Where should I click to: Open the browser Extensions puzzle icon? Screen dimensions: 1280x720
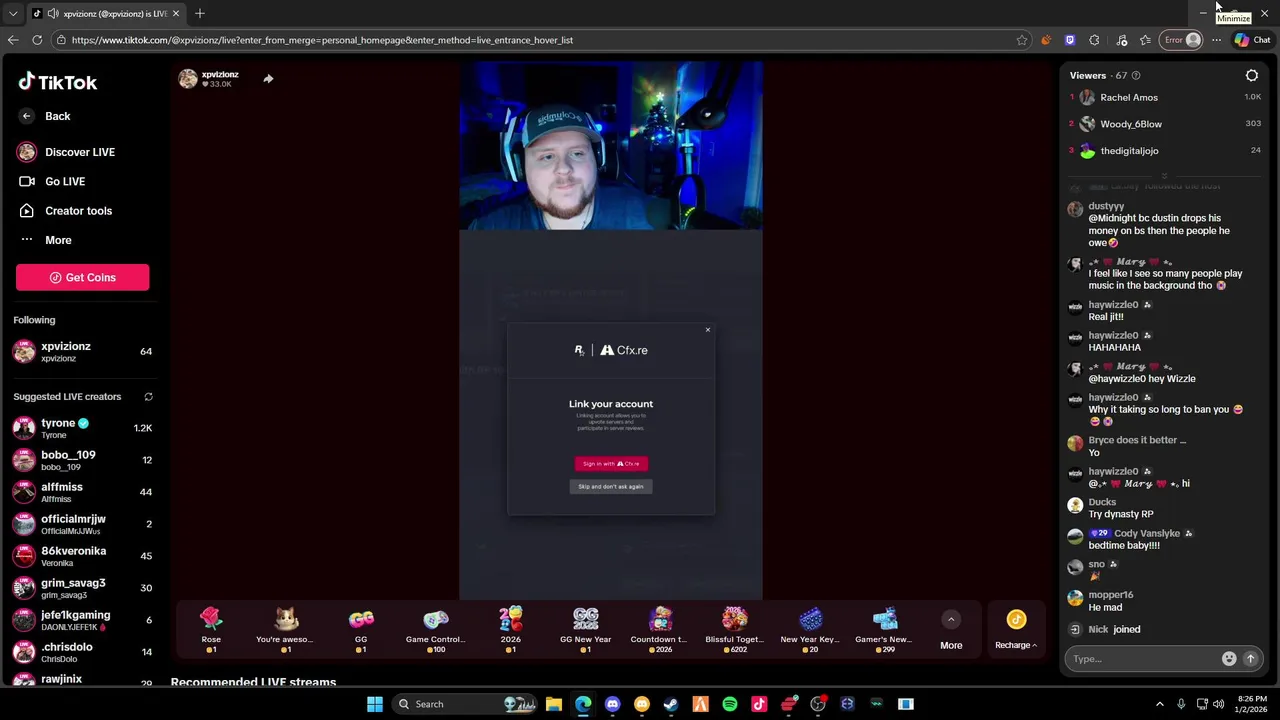point(1094,40)
